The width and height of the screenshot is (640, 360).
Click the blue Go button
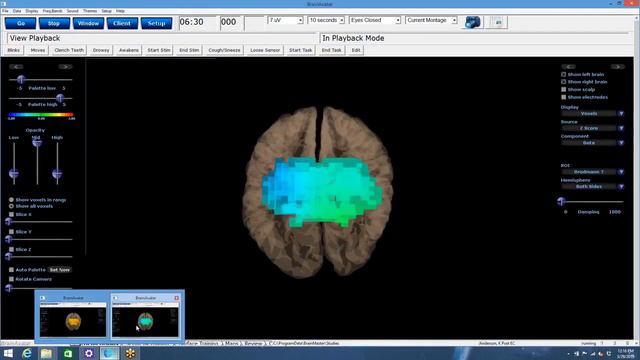click(20, 23)
